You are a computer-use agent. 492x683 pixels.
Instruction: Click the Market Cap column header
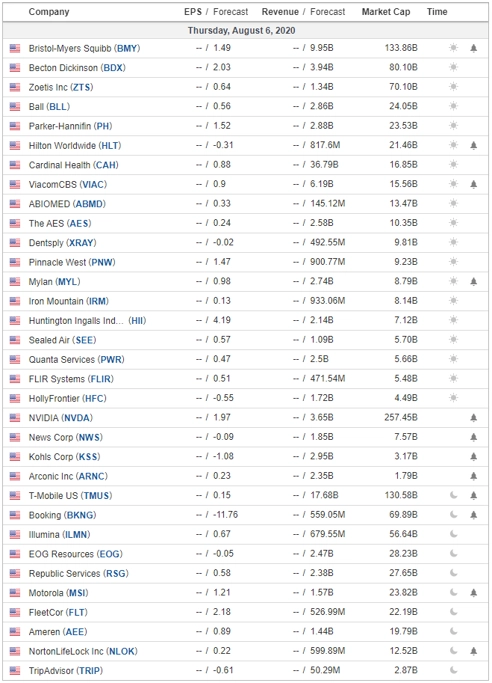[386, 12]
